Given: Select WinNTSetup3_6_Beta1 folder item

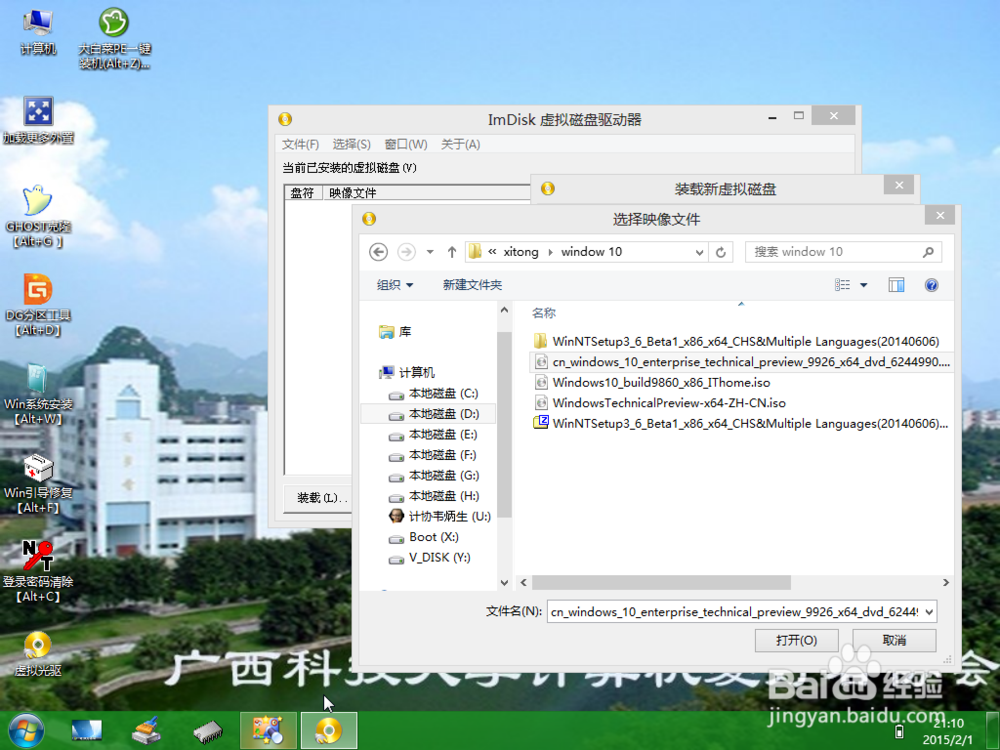Looking at the screenshot, I should (x=736, y=341).
